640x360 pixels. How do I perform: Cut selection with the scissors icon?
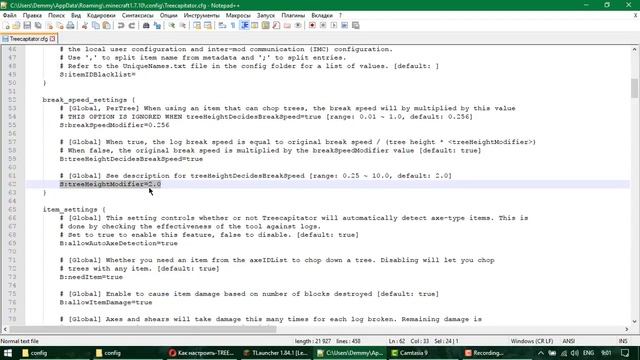[x=85, y=25]
